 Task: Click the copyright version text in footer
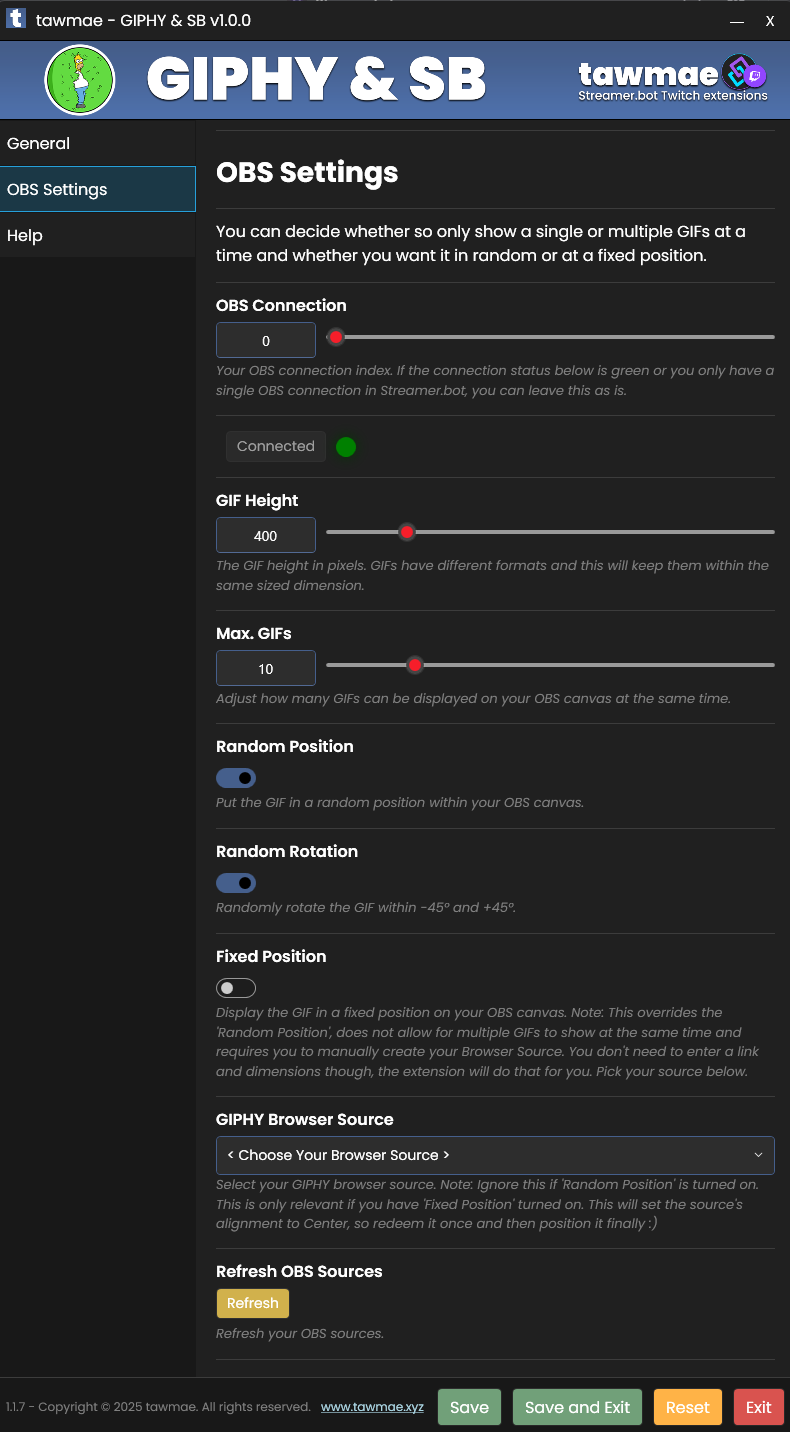[158, 1407]
